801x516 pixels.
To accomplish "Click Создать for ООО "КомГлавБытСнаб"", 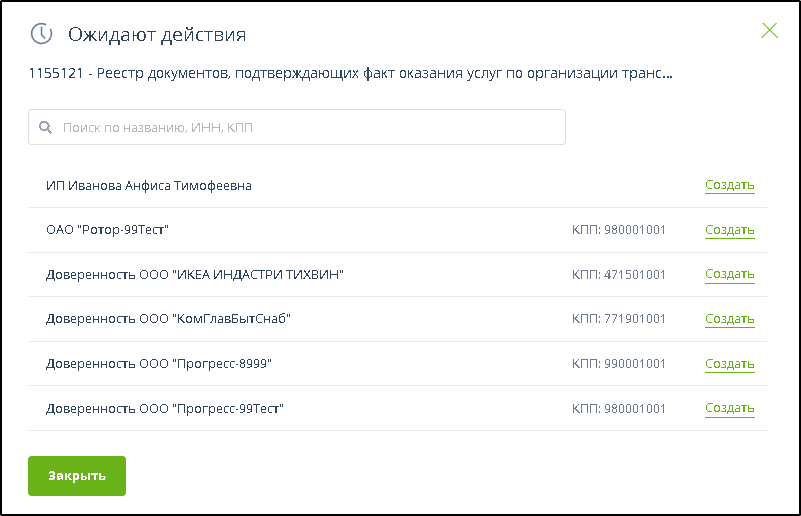I will click(729, 319).
